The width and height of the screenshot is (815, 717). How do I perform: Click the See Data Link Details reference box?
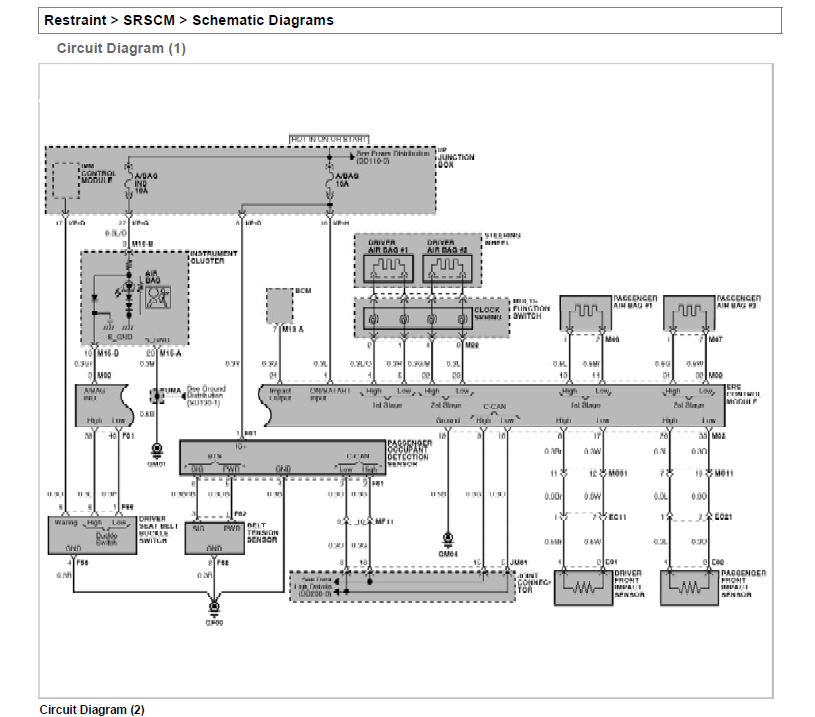click(313, 586)
